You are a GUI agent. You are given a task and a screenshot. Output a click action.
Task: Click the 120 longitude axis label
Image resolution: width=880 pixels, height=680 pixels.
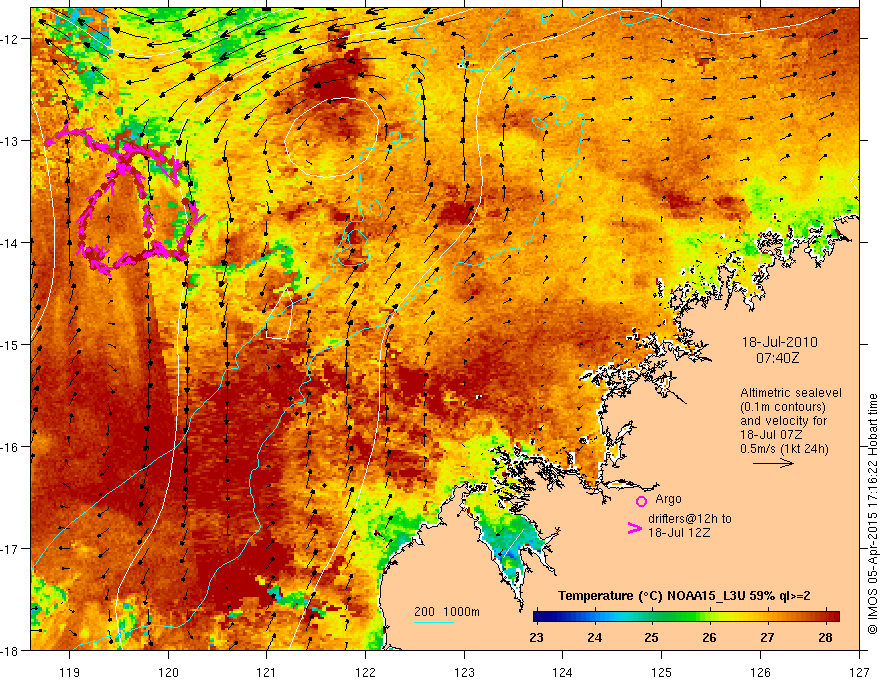click(168, 672)
